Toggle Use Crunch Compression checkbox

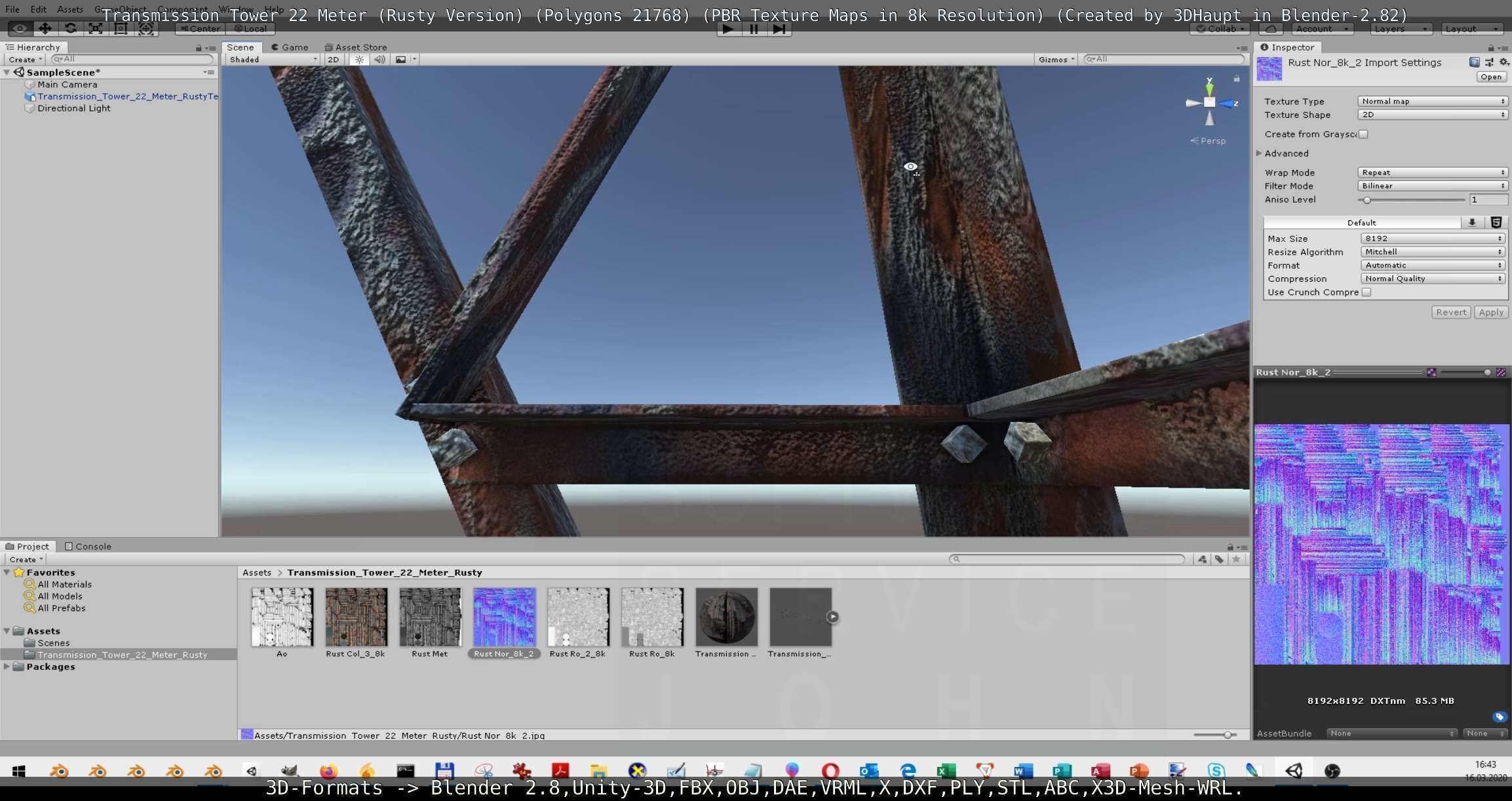1367,292
